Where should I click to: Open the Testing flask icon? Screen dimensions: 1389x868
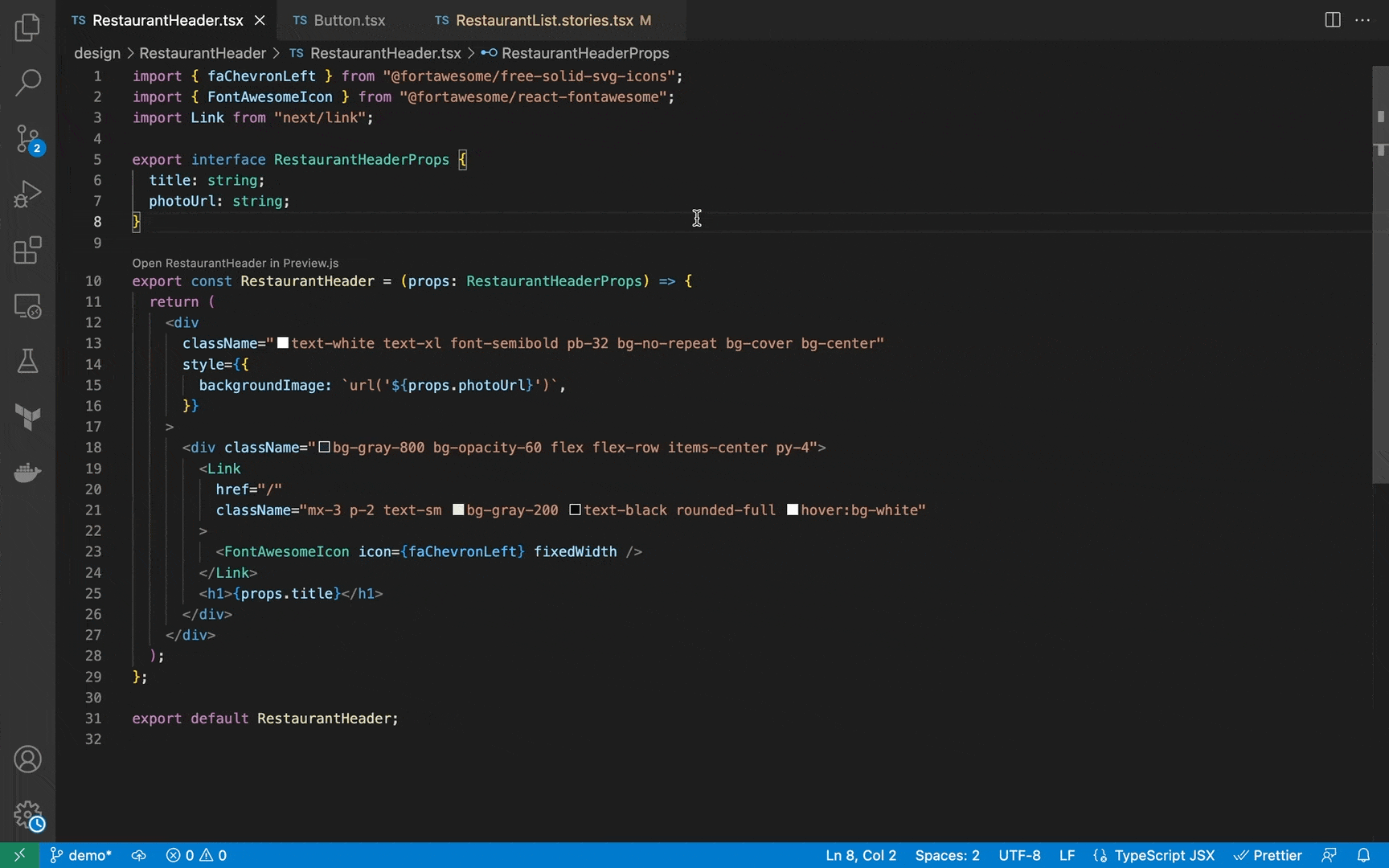[x=27, y=362]
